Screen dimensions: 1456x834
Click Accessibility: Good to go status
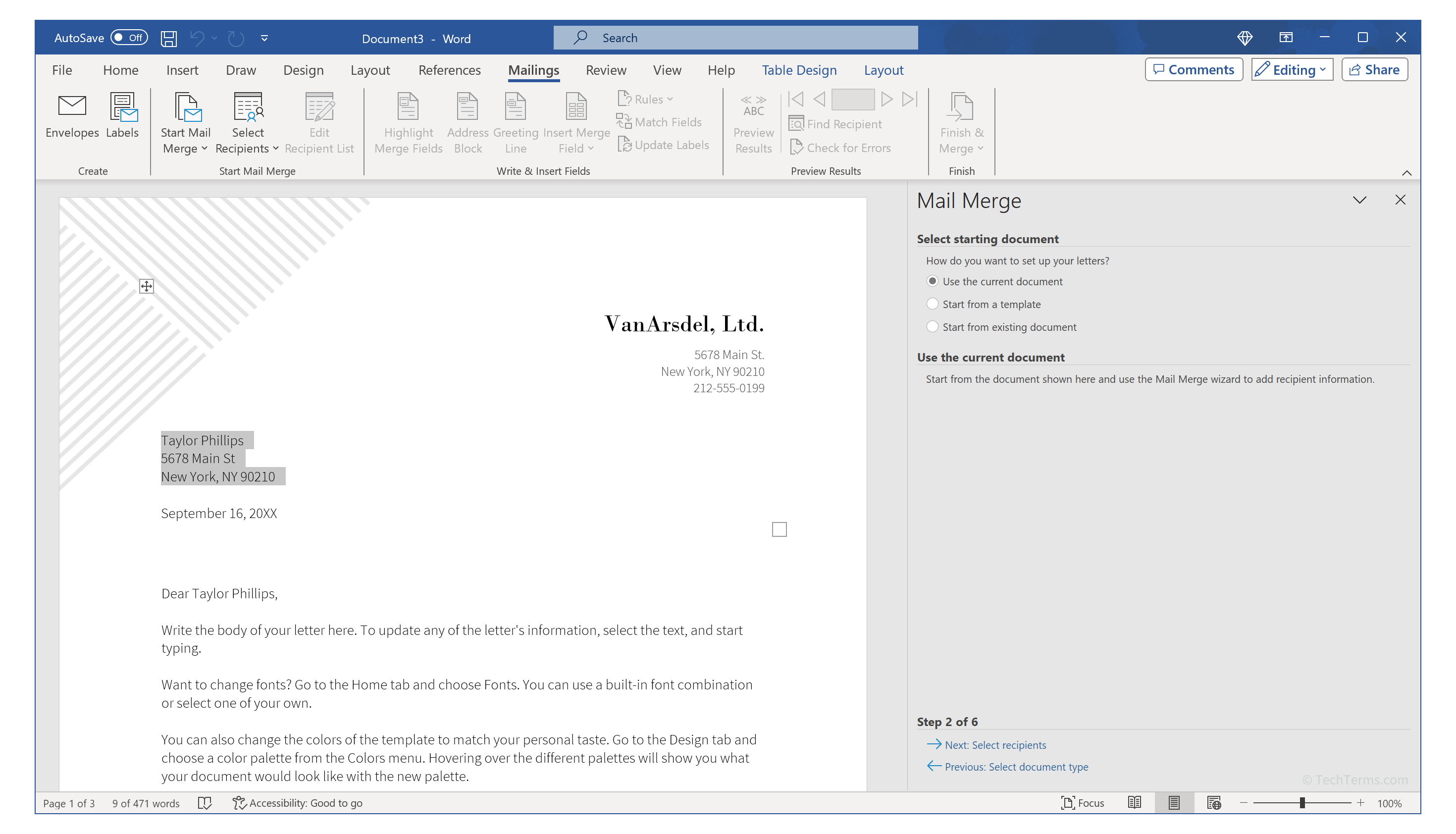[x=297, y=803]
